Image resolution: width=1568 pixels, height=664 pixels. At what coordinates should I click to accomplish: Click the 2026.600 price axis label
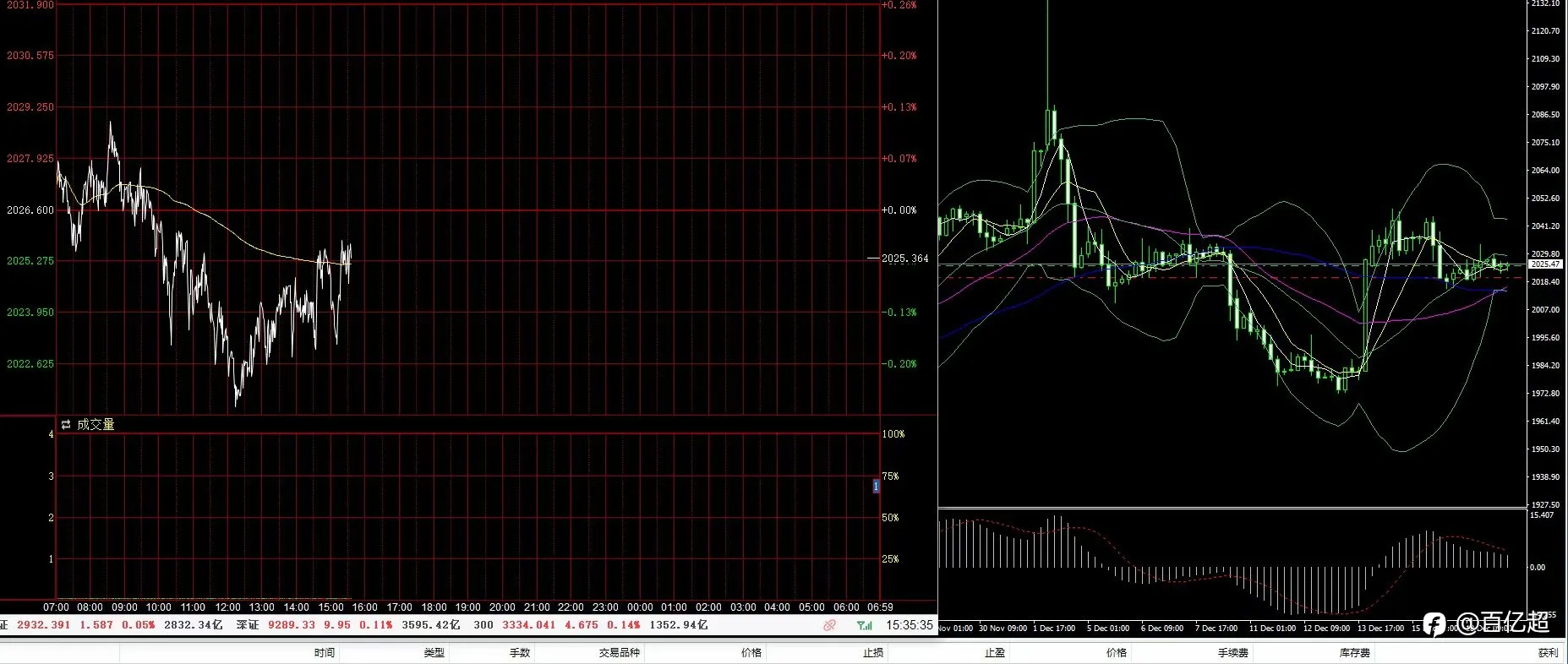click(x=30, y=210)
